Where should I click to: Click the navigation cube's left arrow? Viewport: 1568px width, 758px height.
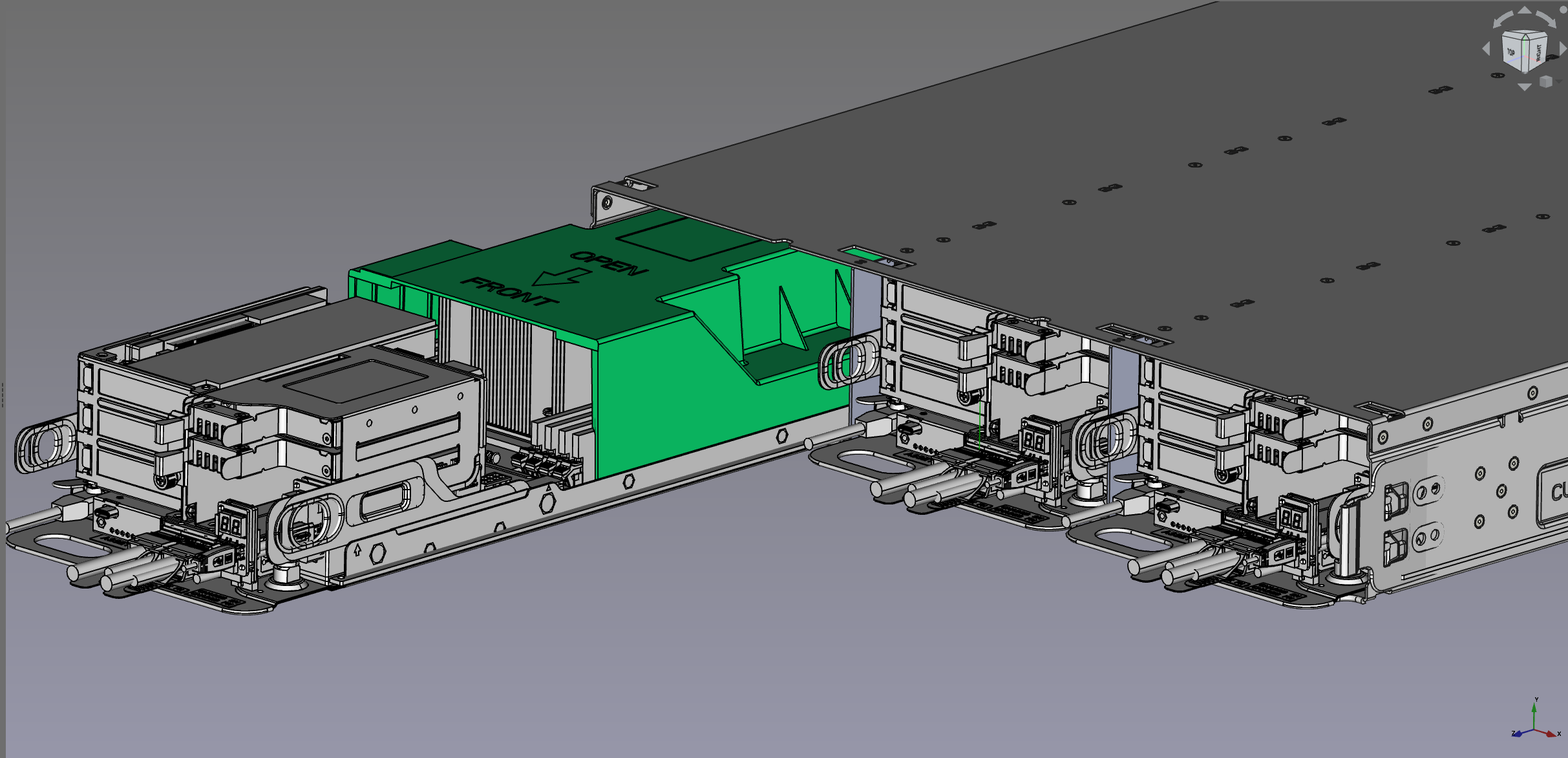[x=1486, y=49]
